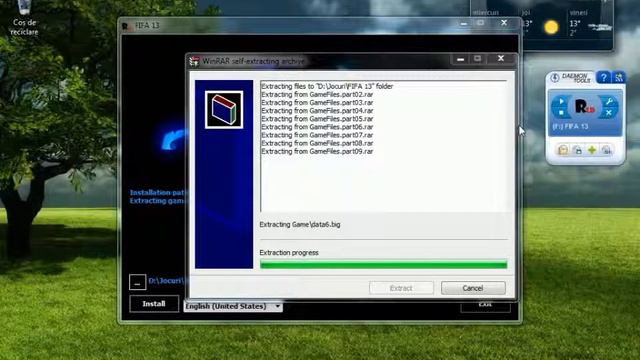Screen dimensions: 640x360
Task: Click Daemon Tools help question mark icon
Action: (x=603, y=77)
